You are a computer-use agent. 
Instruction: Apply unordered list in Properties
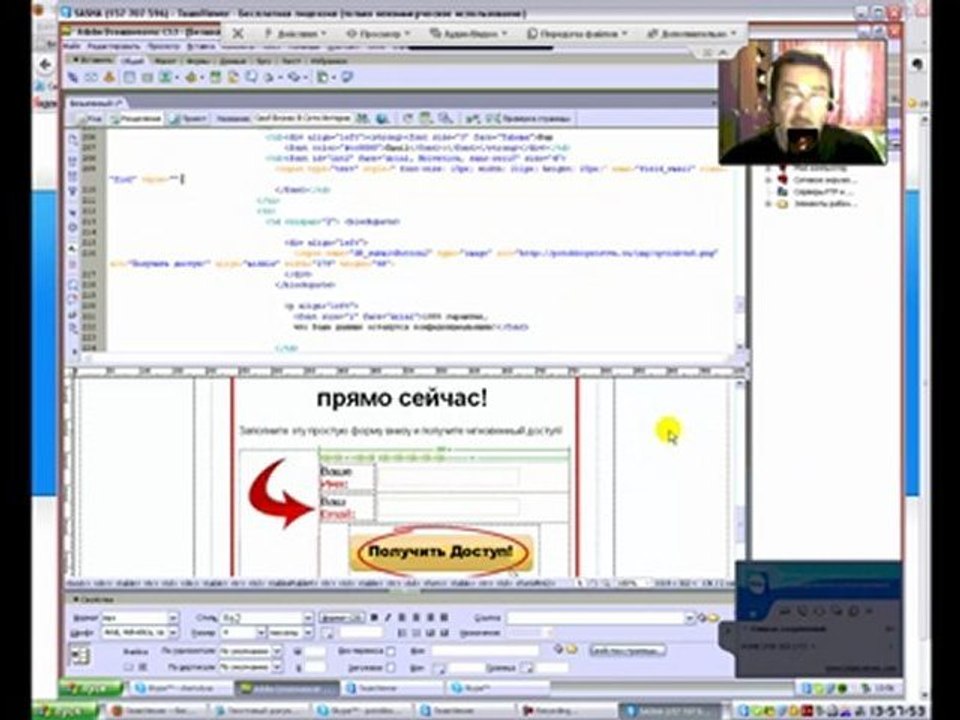pyautogui.click(x=403, y=633)
